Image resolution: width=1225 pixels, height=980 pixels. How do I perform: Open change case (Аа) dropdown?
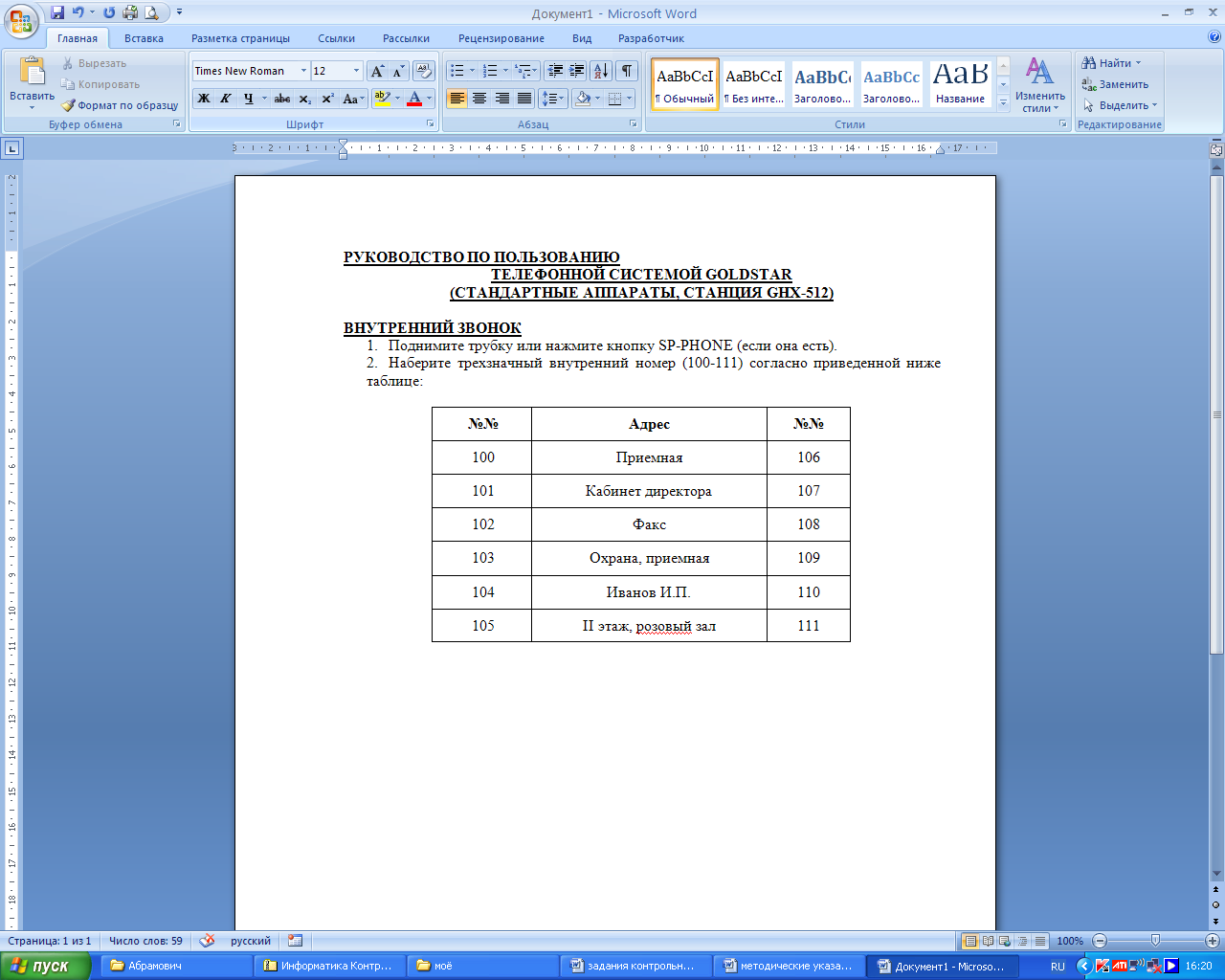354,99
